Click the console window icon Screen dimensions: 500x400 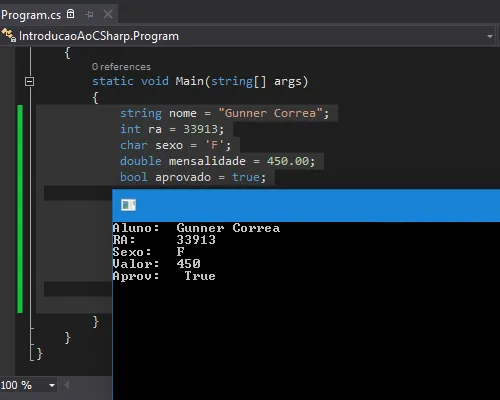point(128,205)
